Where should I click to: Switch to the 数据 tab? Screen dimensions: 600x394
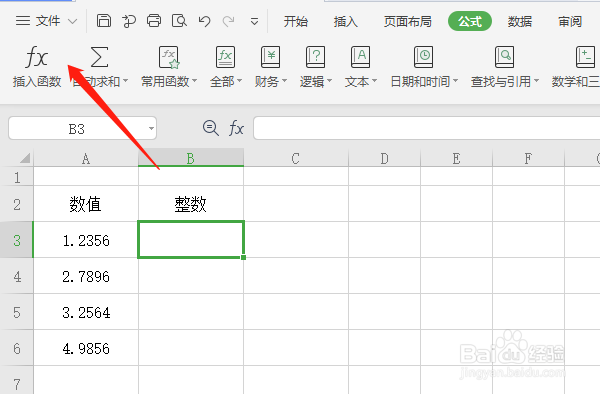click(x=520, y=21)
